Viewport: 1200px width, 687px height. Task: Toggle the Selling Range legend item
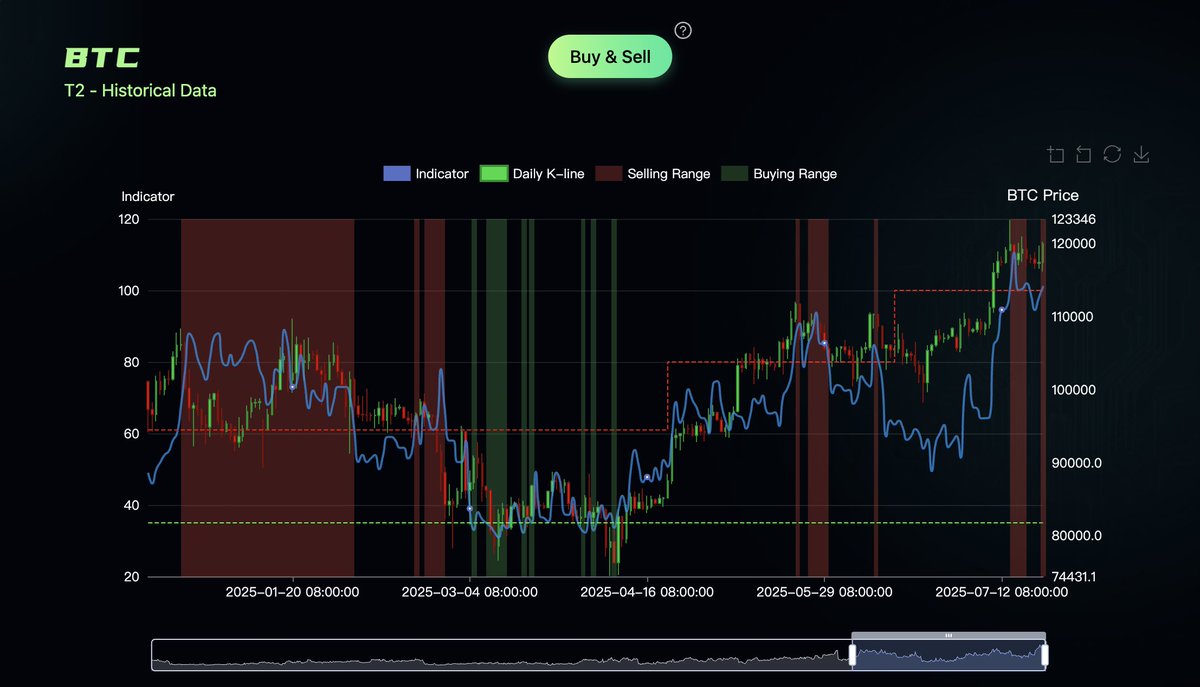pyautogui.click(x=653, y=174)
